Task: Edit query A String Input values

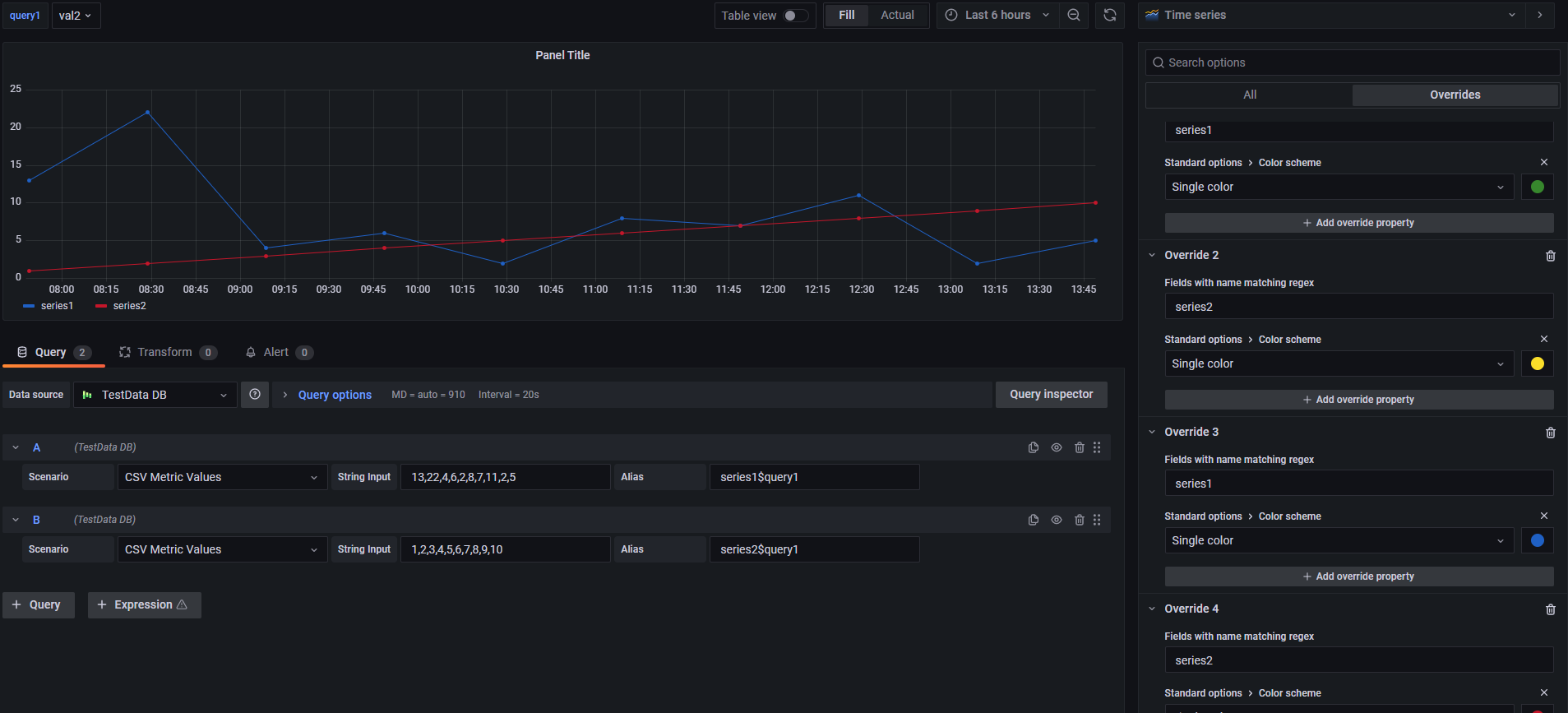Action: [505, 477]
